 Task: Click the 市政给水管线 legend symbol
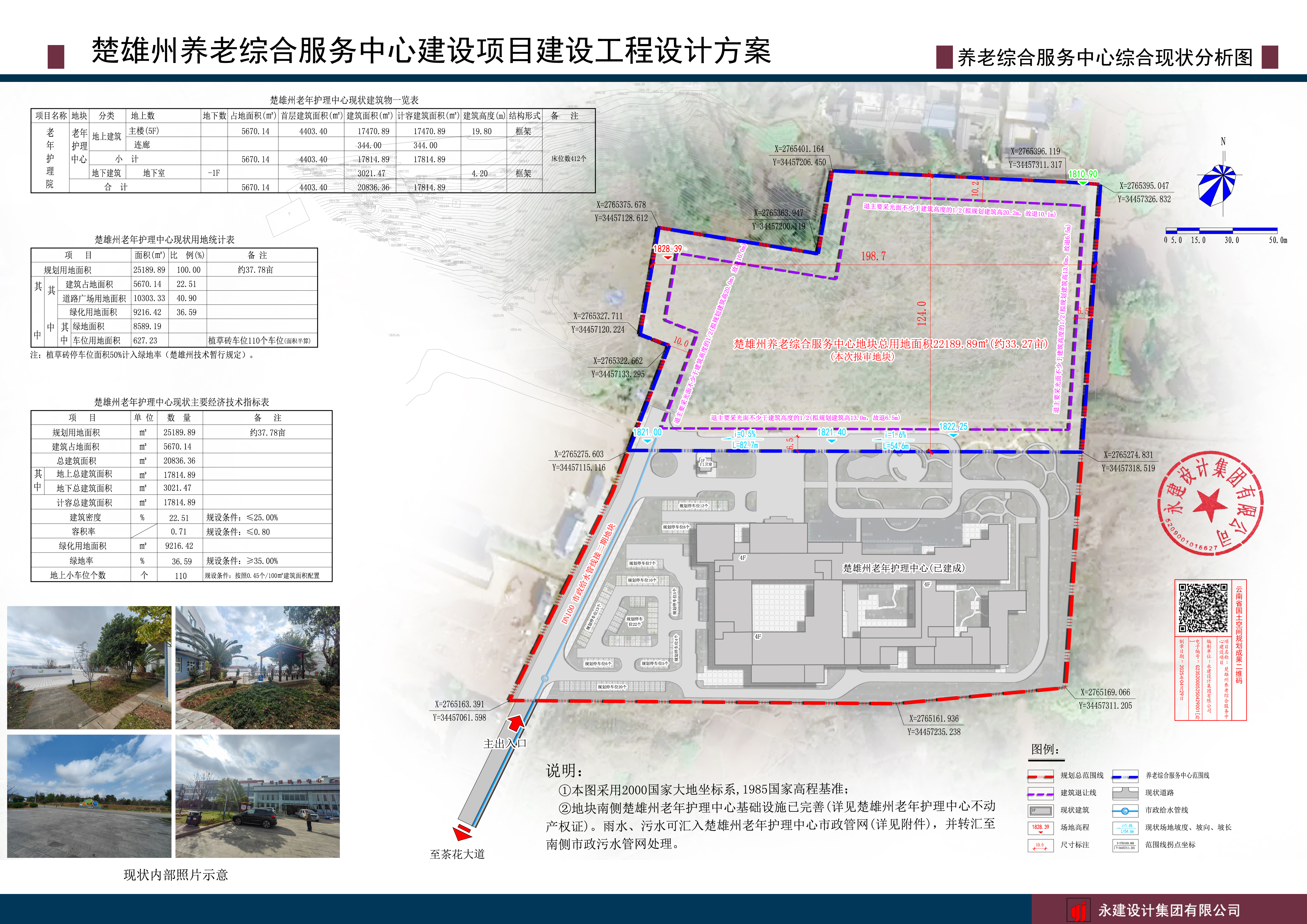click(1125, 810)
